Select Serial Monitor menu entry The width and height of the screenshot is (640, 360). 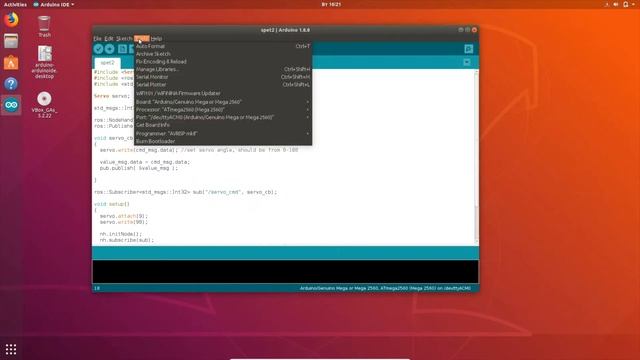(223, 77)
